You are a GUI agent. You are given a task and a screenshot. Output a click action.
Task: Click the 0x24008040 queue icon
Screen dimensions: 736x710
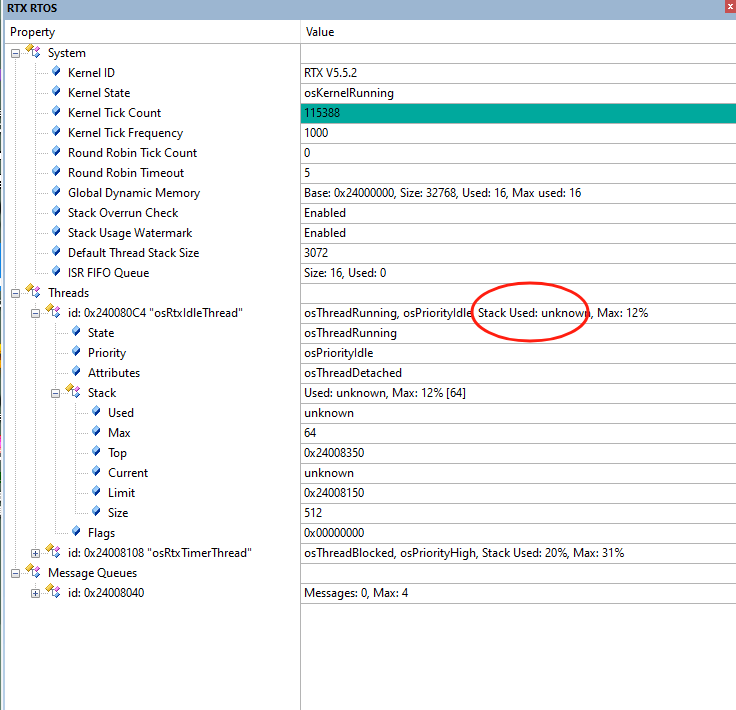click(53, 591)
